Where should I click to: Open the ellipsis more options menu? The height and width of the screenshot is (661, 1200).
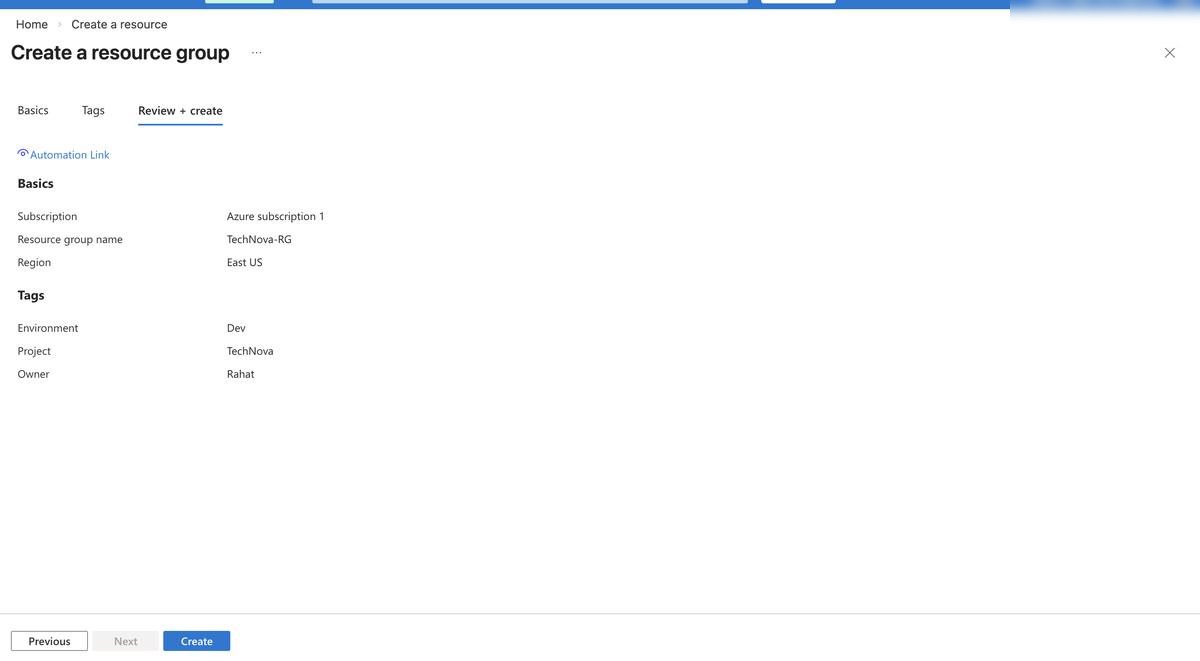click(x=257, y=53)
